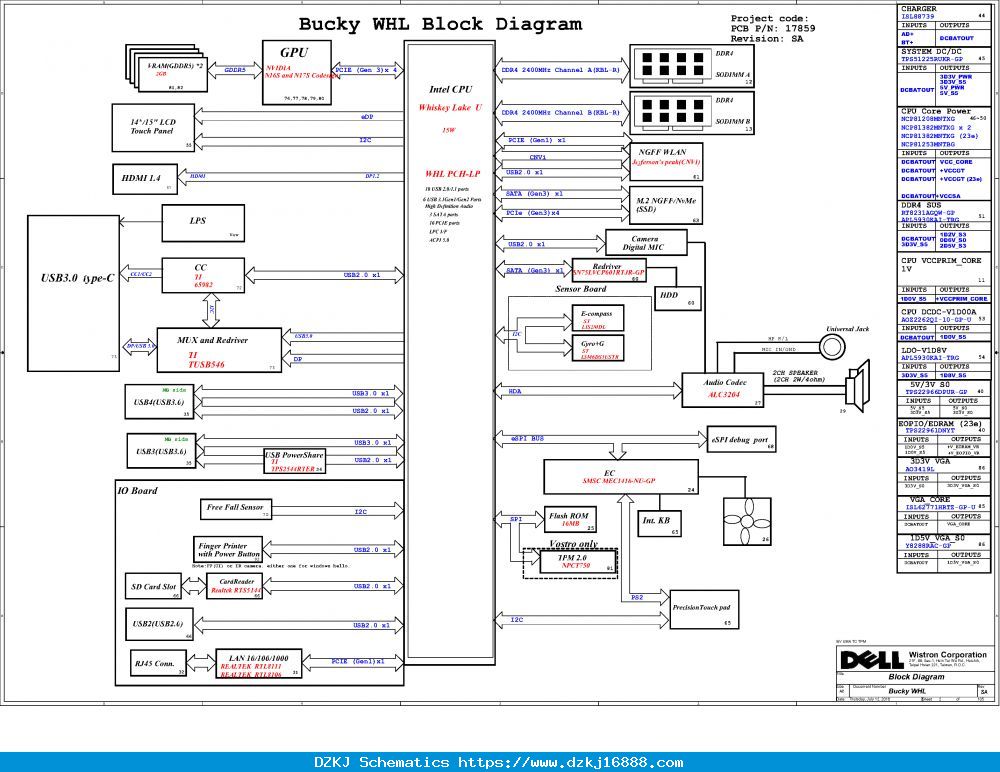The width and height of the screenshot is (1000, 772).
Task: Select the NGFF WLAN block
Action: [666, 162]
